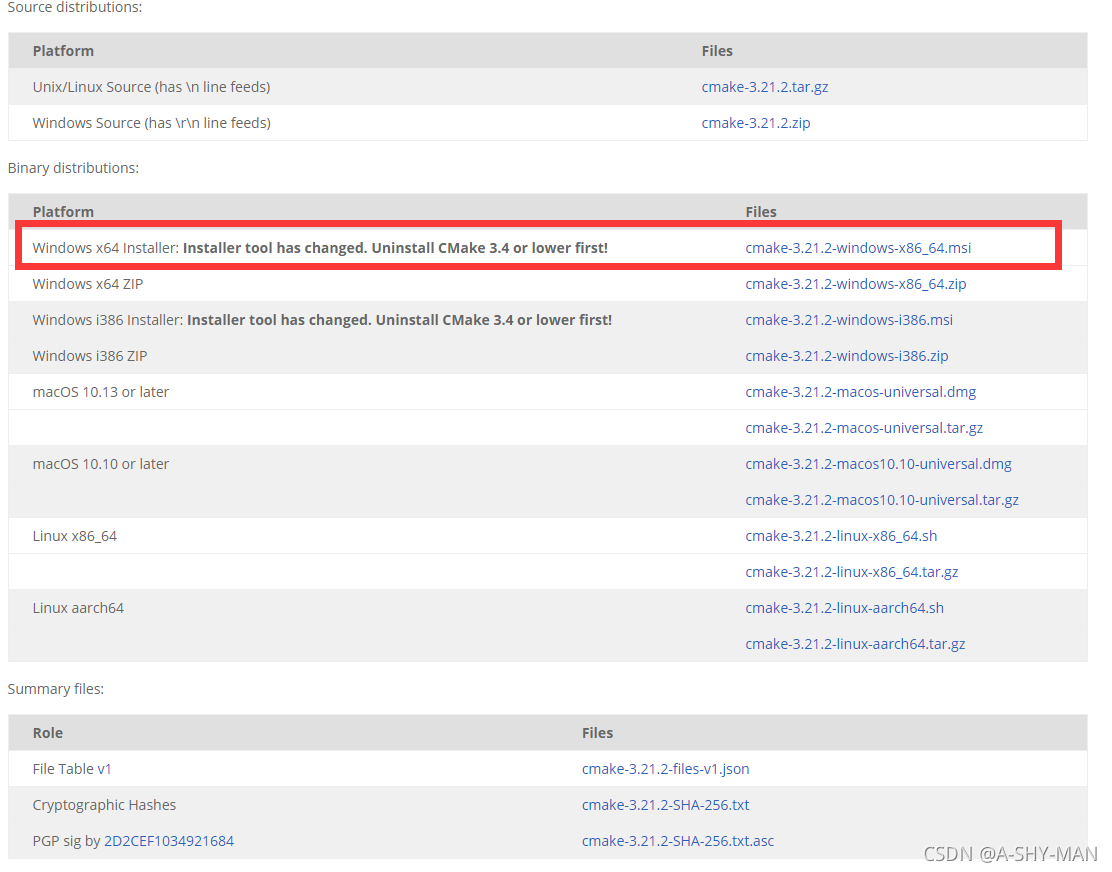
Task: Click 'Cryptographic Hashes' role cell
Action: pos(104,805)
